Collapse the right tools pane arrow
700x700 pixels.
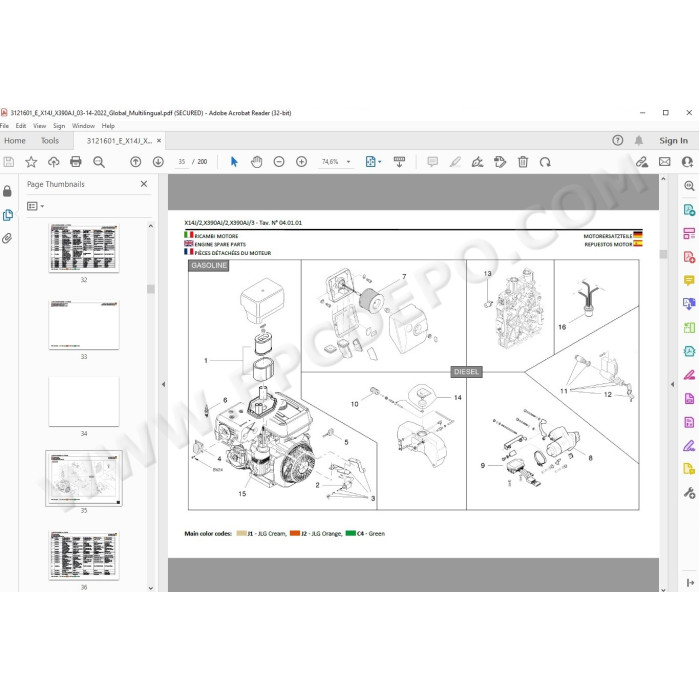point(672,384)
